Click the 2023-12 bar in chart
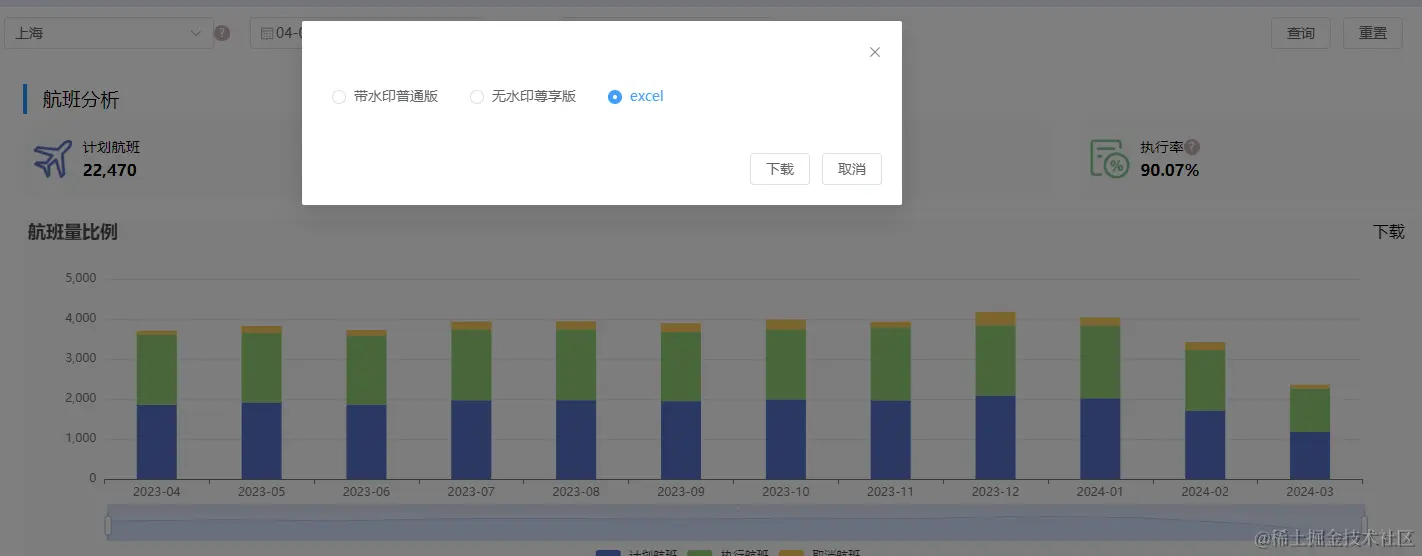 (995, 396)
